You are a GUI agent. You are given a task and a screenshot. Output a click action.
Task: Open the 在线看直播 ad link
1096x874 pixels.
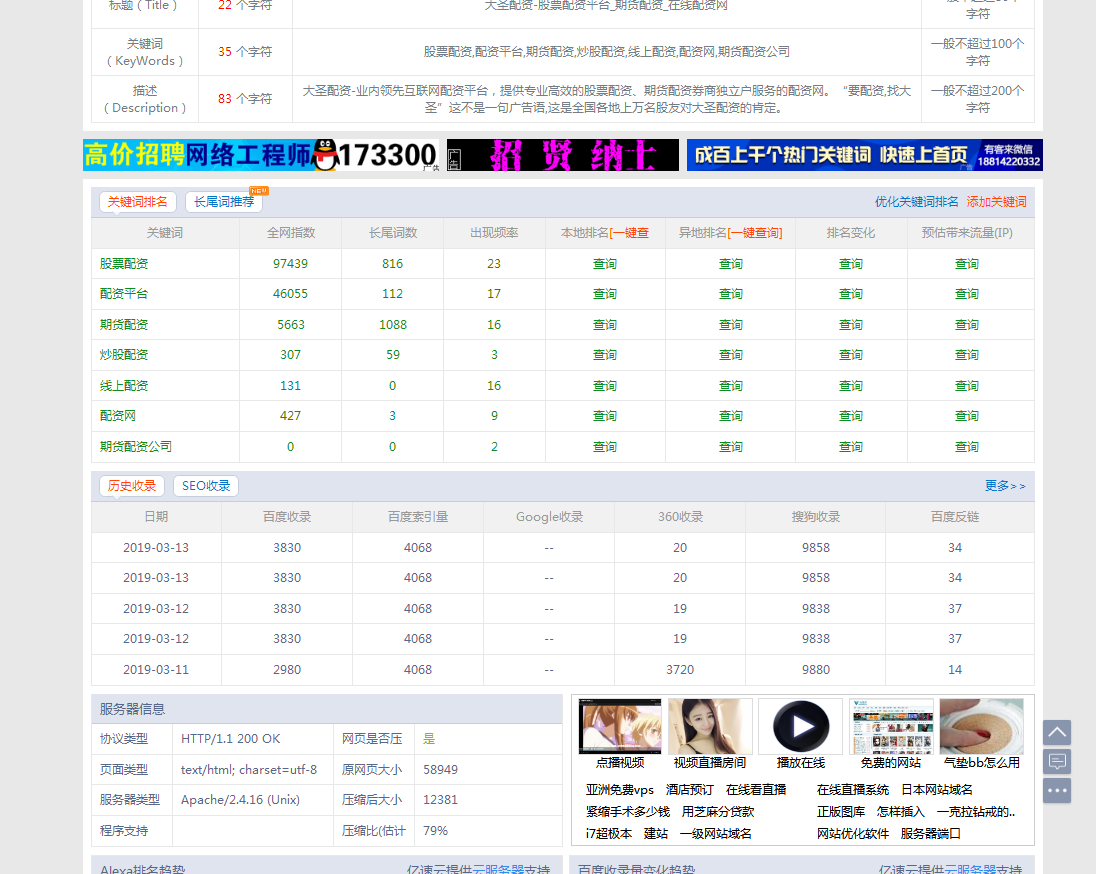pos(756,789)
